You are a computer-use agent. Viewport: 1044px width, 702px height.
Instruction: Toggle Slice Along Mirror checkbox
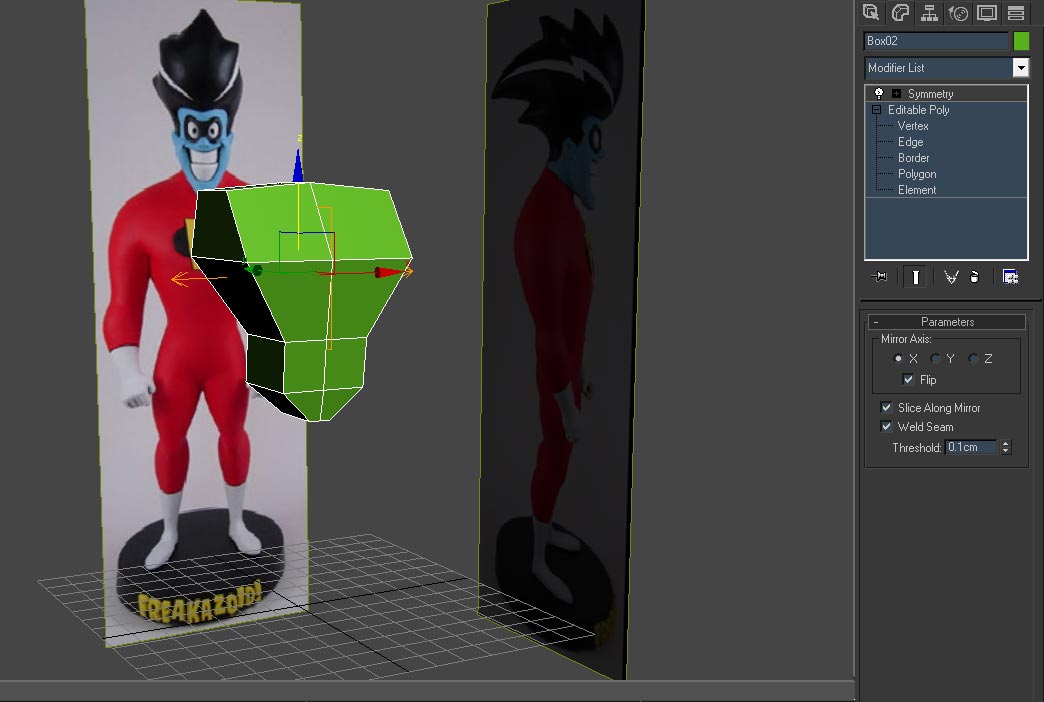coord(886,407)
